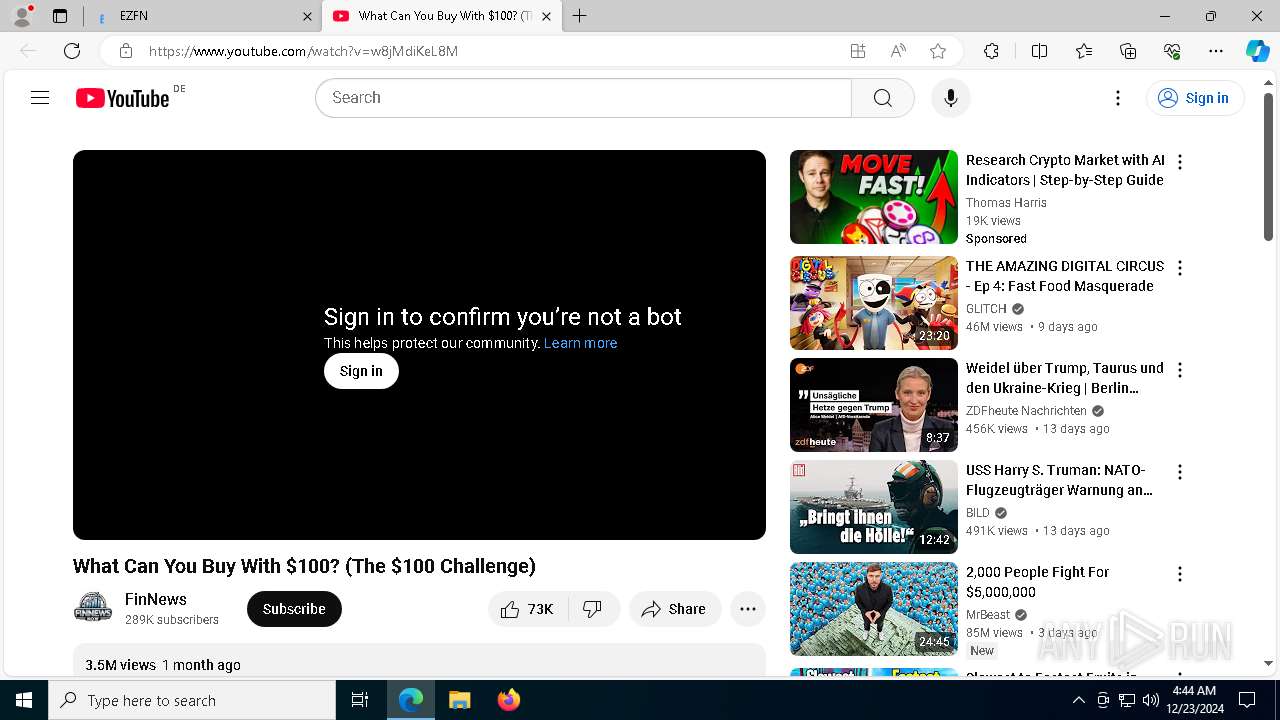Open Edge collections
Viewport: 1280px width, 720px height.
(1128, 51)
